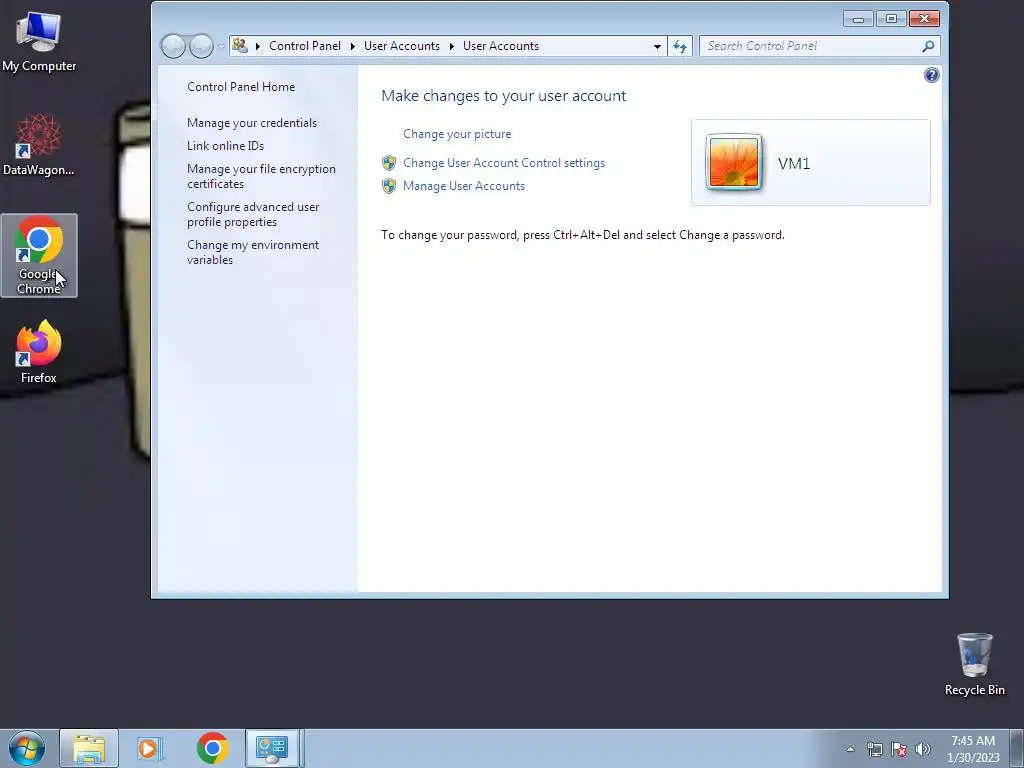Click Change your picture link
The image size is (1024, 768).
pos(457,134)
